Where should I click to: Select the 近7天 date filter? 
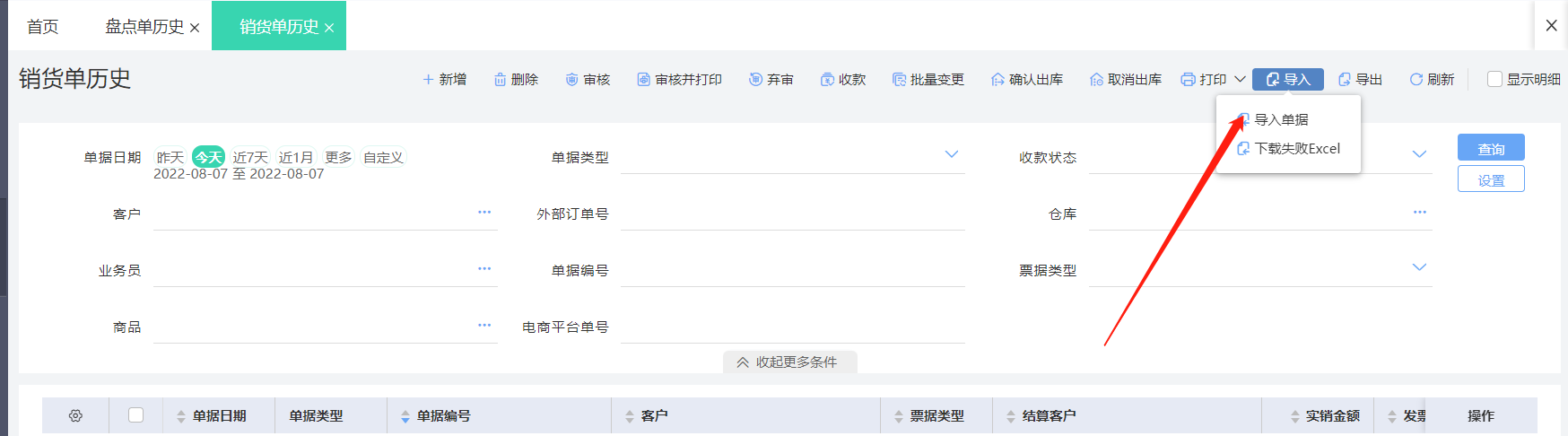(x=250, y=157)
